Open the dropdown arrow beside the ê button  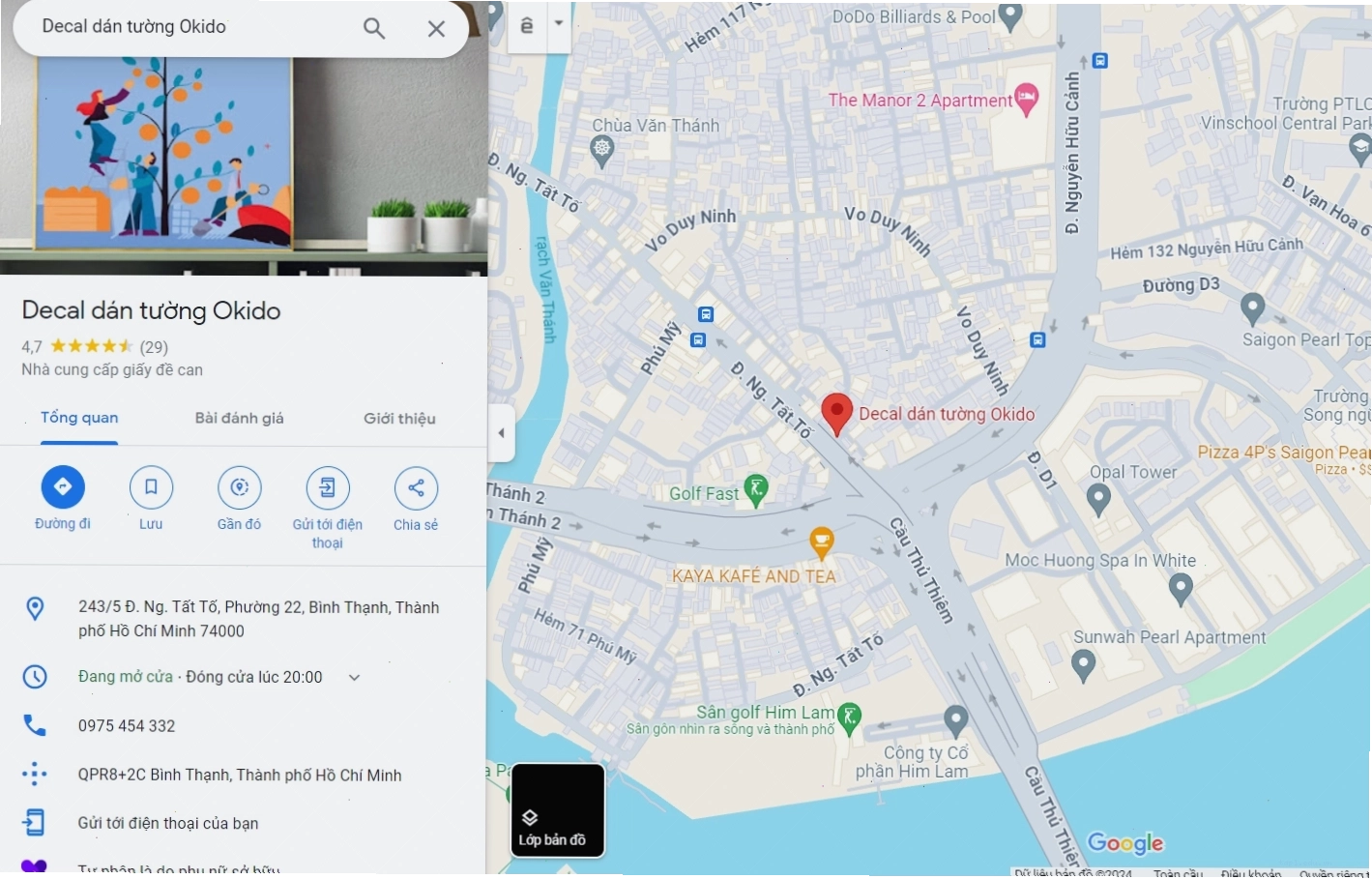click(x=559, y=22)
